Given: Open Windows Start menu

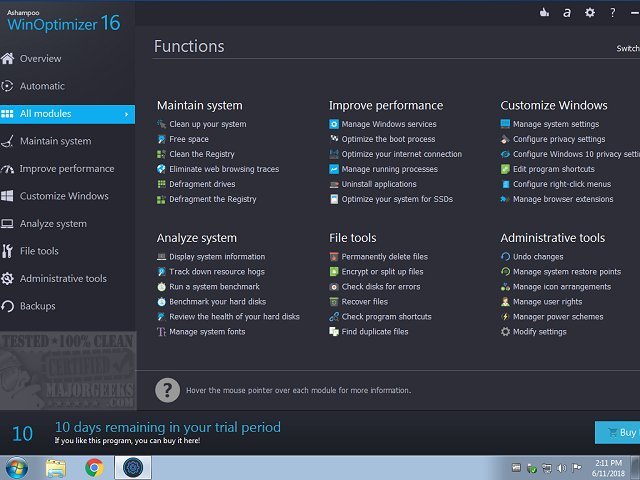Looking at the screenshot, I should coord(17,468).
